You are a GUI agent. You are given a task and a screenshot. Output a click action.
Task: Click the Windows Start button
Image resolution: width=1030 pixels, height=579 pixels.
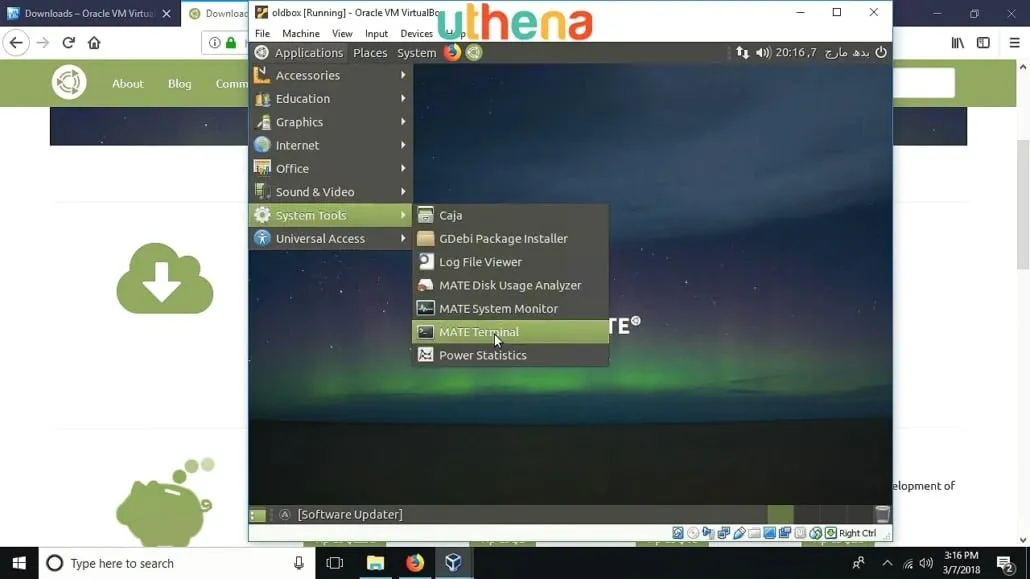19,563
